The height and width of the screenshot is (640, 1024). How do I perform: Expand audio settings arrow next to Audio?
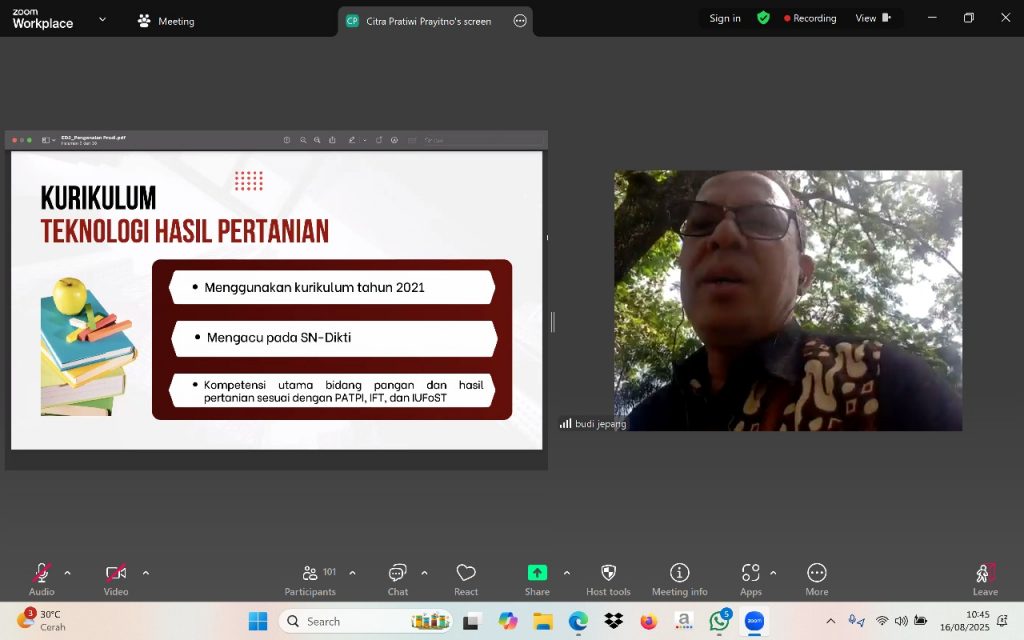tap(67, 573)
